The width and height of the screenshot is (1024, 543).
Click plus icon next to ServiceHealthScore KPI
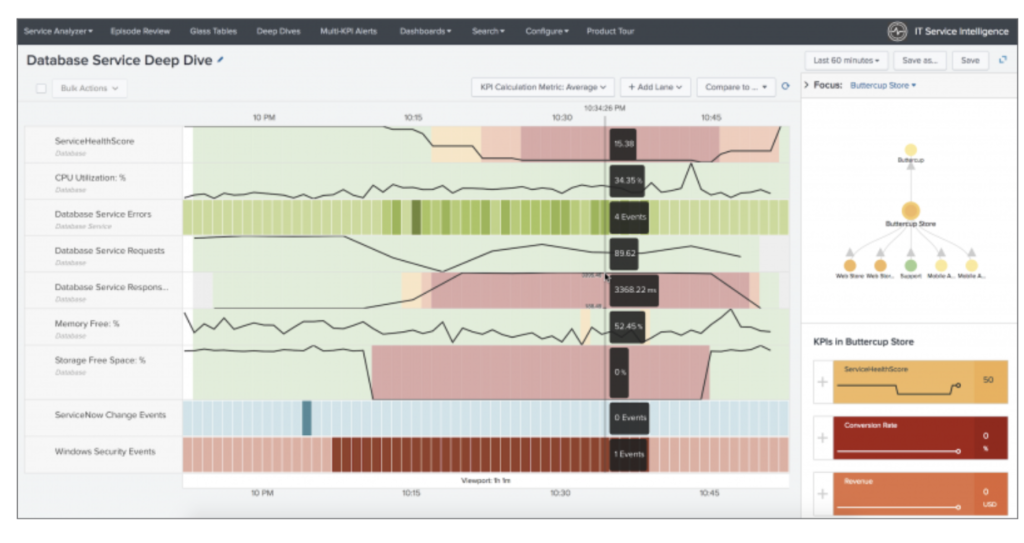click(823, 382)
